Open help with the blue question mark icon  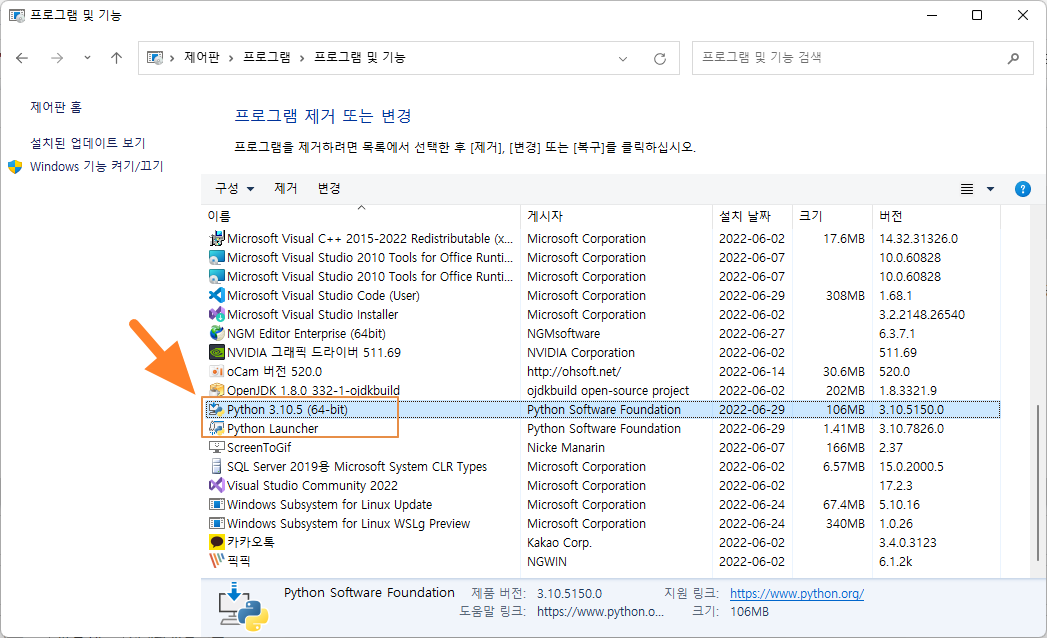(x=1022, y=189)
